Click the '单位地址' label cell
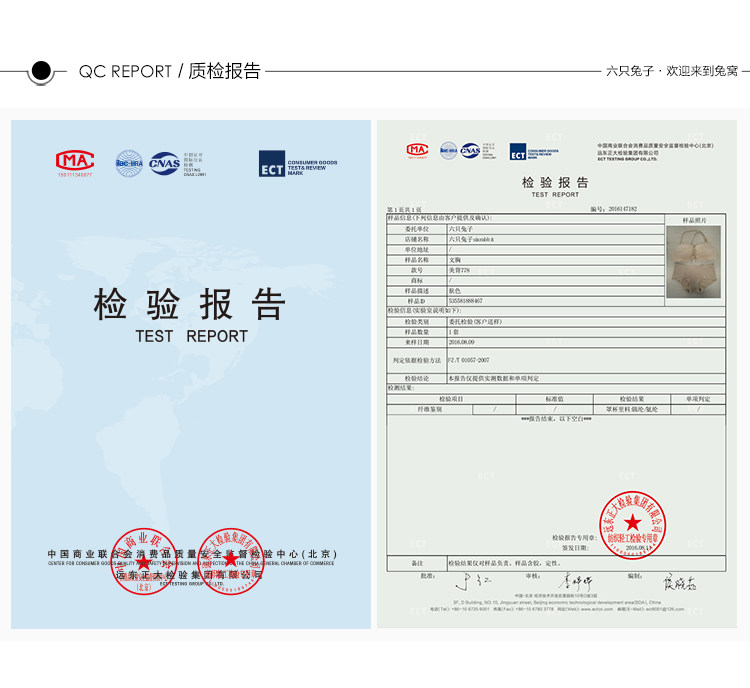Image resolution: width=750 pixels, height=688 pixels. [417, 250]
